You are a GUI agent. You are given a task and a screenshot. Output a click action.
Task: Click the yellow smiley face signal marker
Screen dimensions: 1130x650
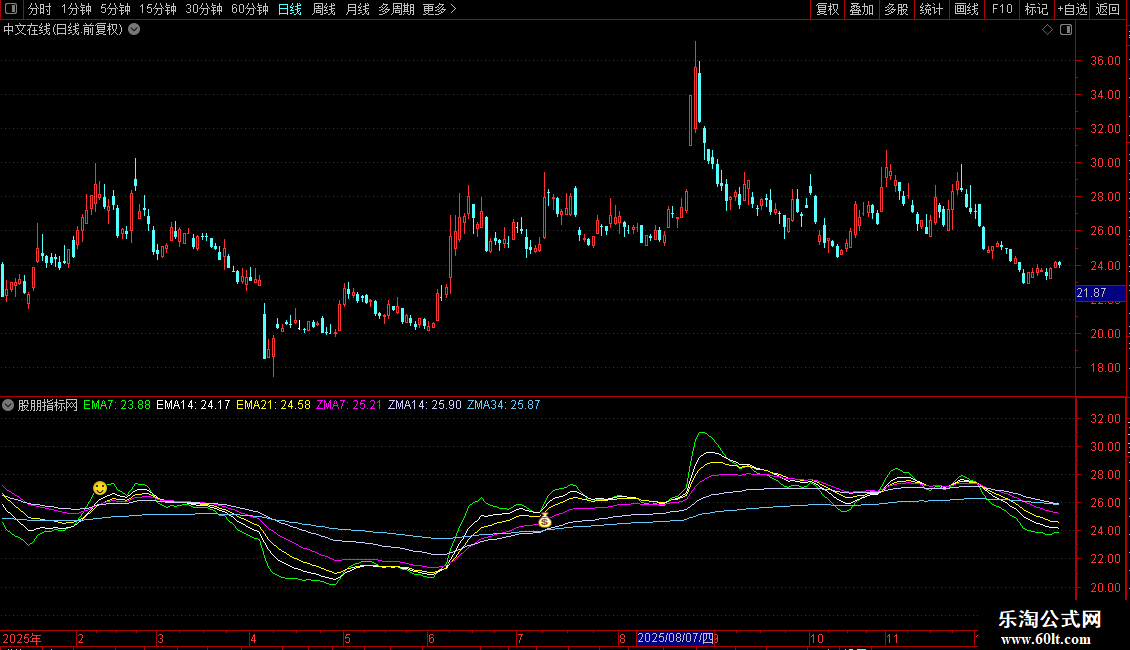(100, 487)
